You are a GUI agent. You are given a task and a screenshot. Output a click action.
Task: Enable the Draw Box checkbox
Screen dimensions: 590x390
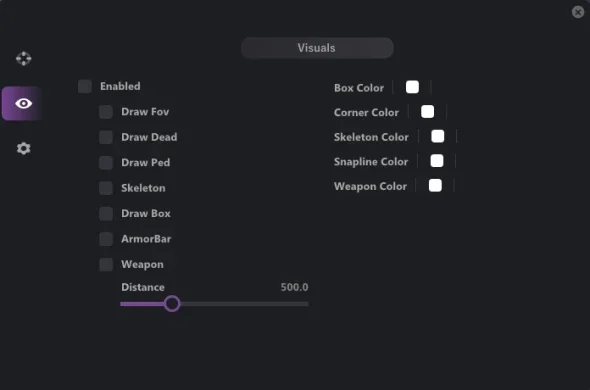(106, 213)
